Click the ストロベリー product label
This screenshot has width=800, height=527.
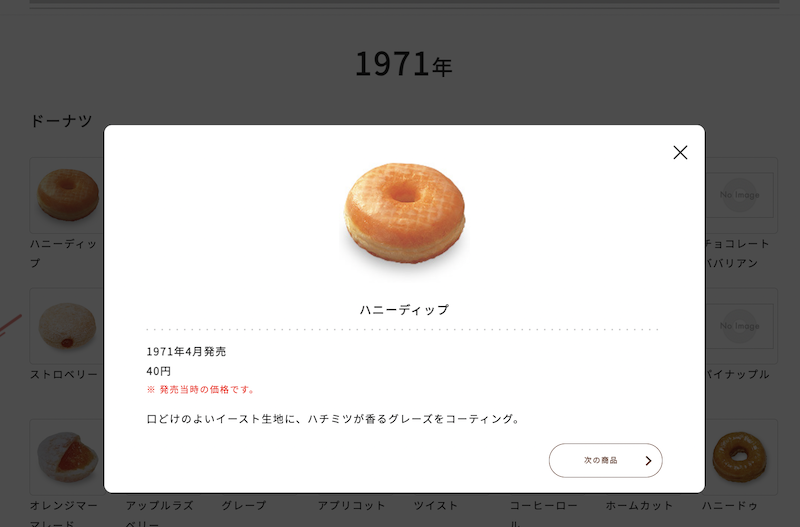[x=64, y=375]
